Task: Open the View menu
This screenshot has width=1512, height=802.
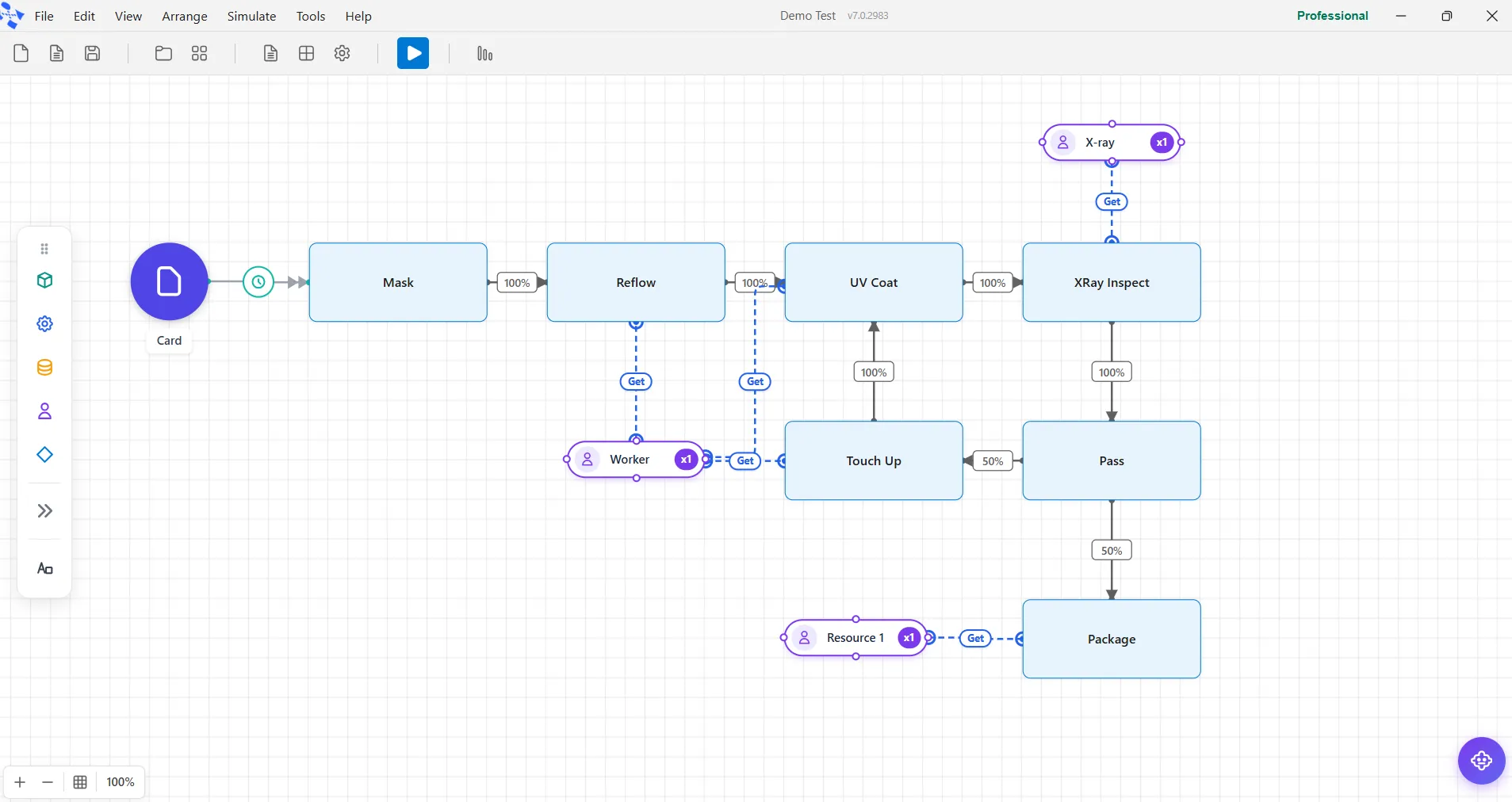Action: pos(128,16)
